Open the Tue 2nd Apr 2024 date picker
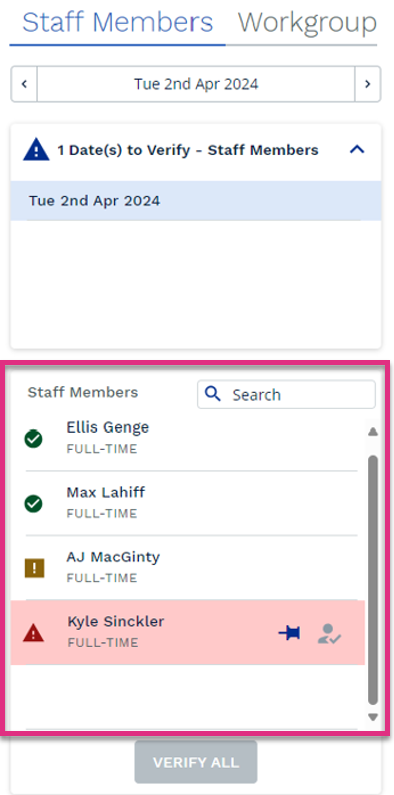The image size is (394, 795). click(196, 84)
